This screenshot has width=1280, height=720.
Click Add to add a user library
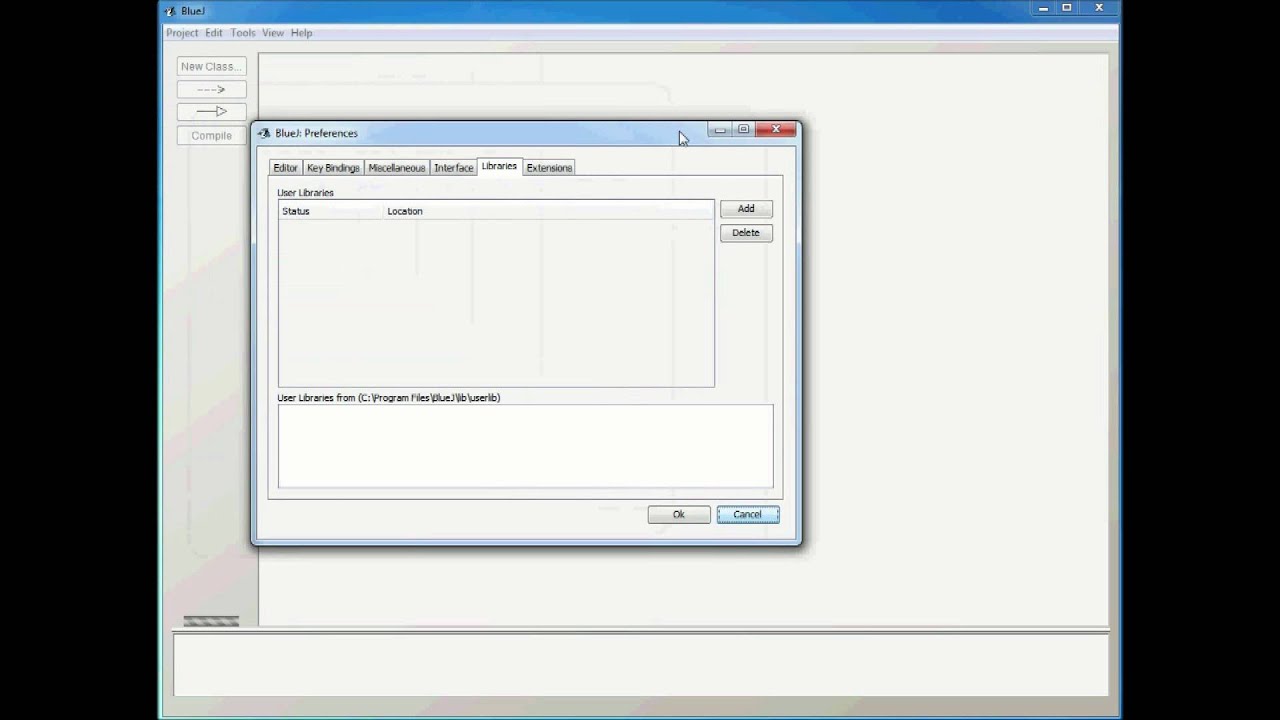746,209
